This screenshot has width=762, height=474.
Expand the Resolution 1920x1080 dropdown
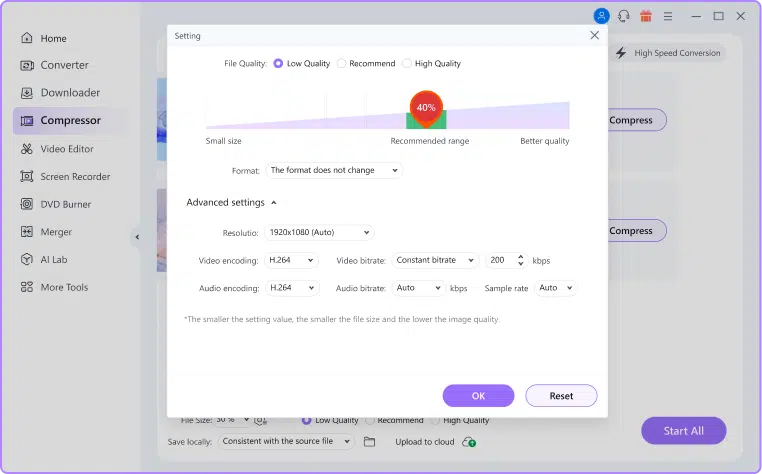[318, 232]
